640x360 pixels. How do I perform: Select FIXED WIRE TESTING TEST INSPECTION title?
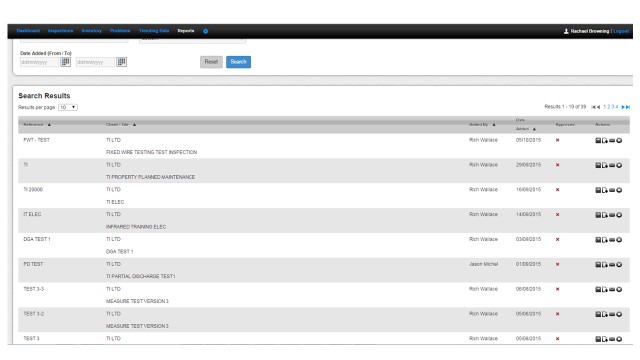pos(151,152)
